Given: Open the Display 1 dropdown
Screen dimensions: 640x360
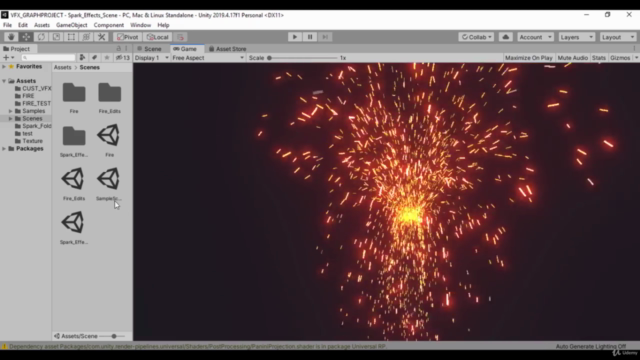Looking at the screenshot, I should point(151,58).
